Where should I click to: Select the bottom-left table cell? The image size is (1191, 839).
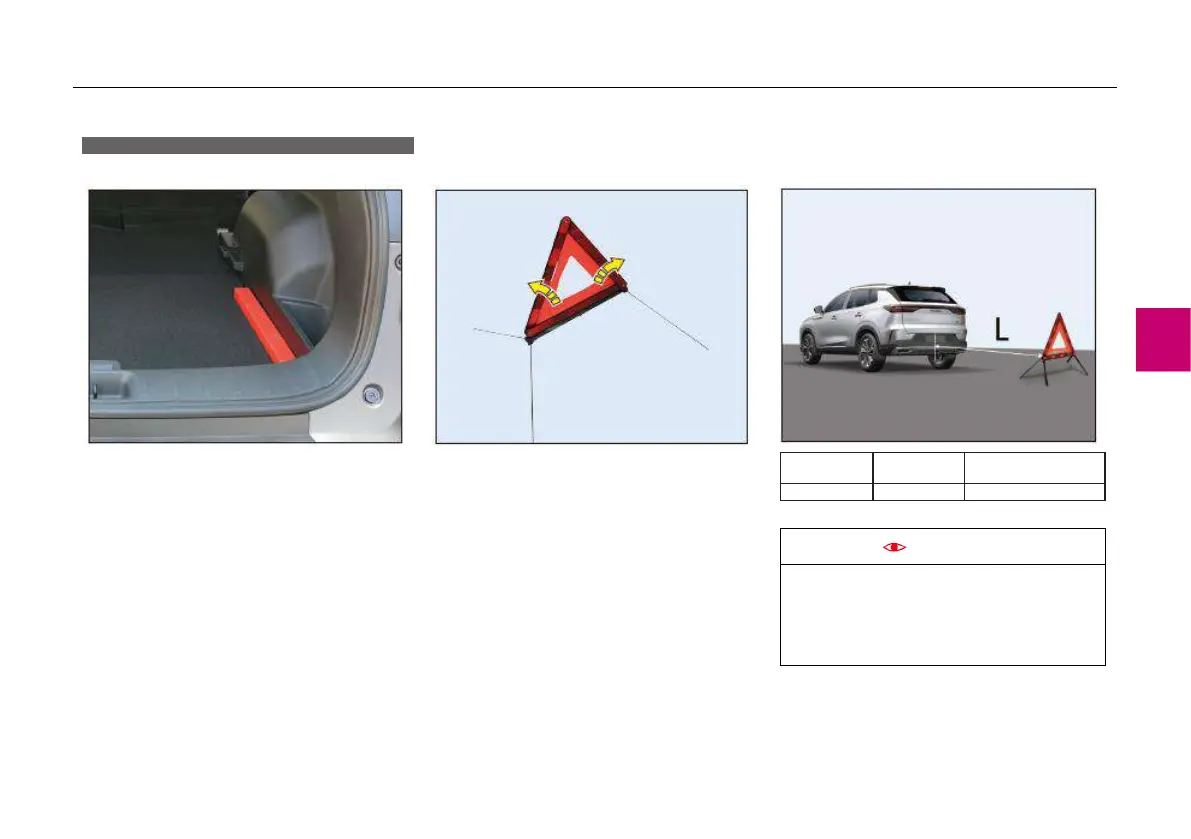click(x=826, y=492)
